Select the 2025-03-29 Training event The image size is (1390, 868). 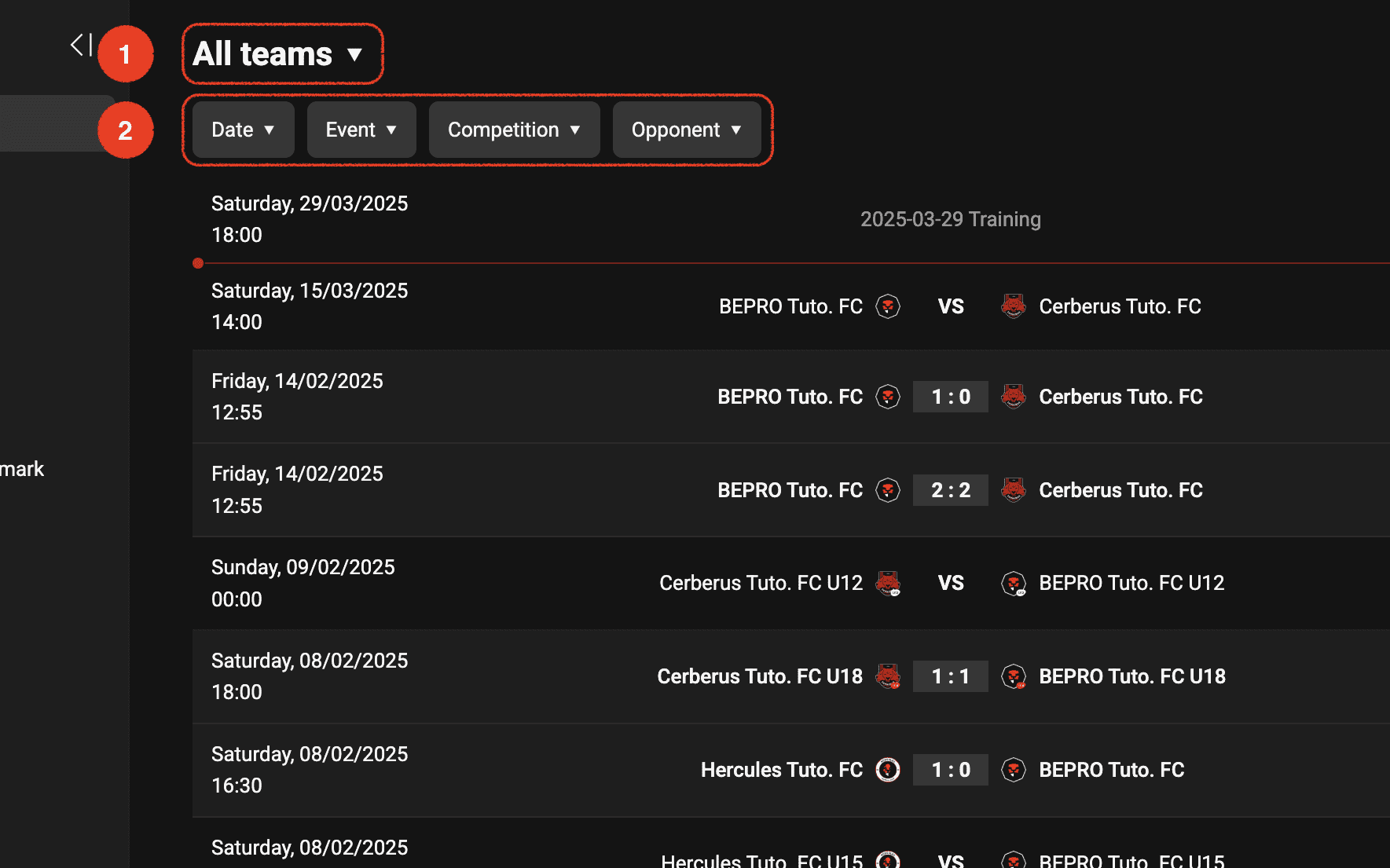951,219
